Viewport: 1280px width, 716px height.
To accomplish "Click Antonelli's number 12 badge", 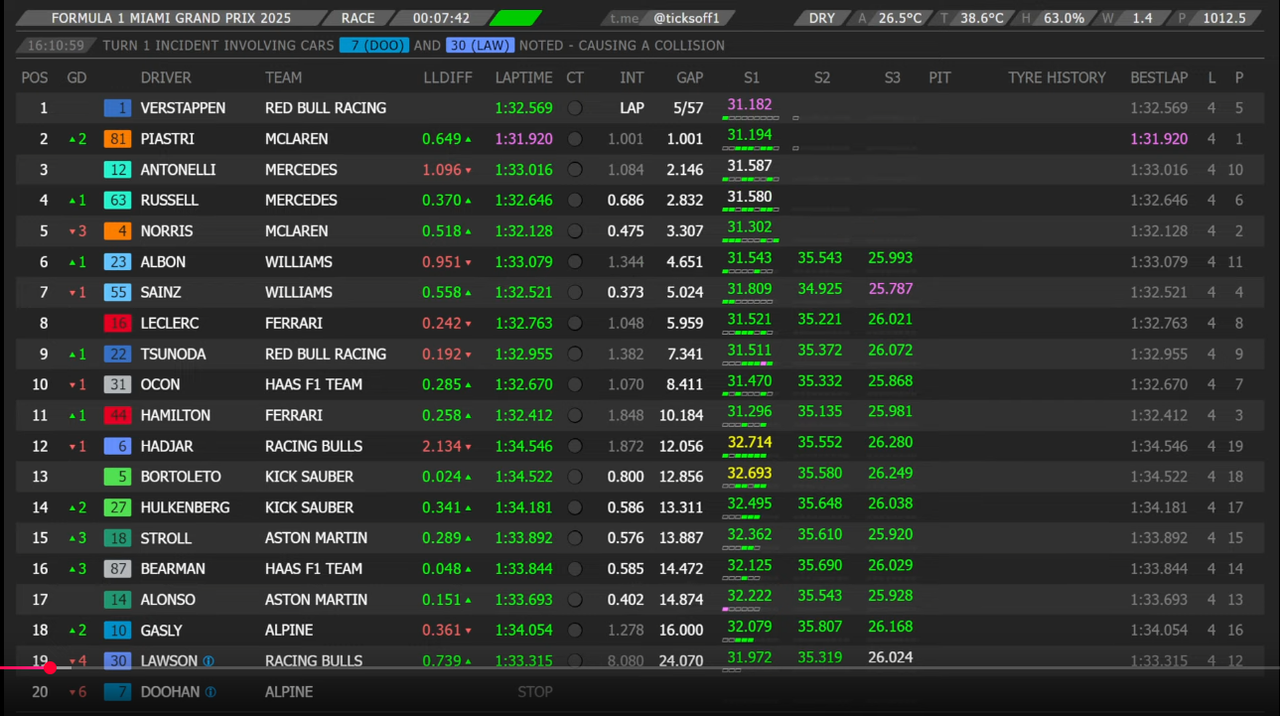I will pyautogui.click(x=118, y=170).
